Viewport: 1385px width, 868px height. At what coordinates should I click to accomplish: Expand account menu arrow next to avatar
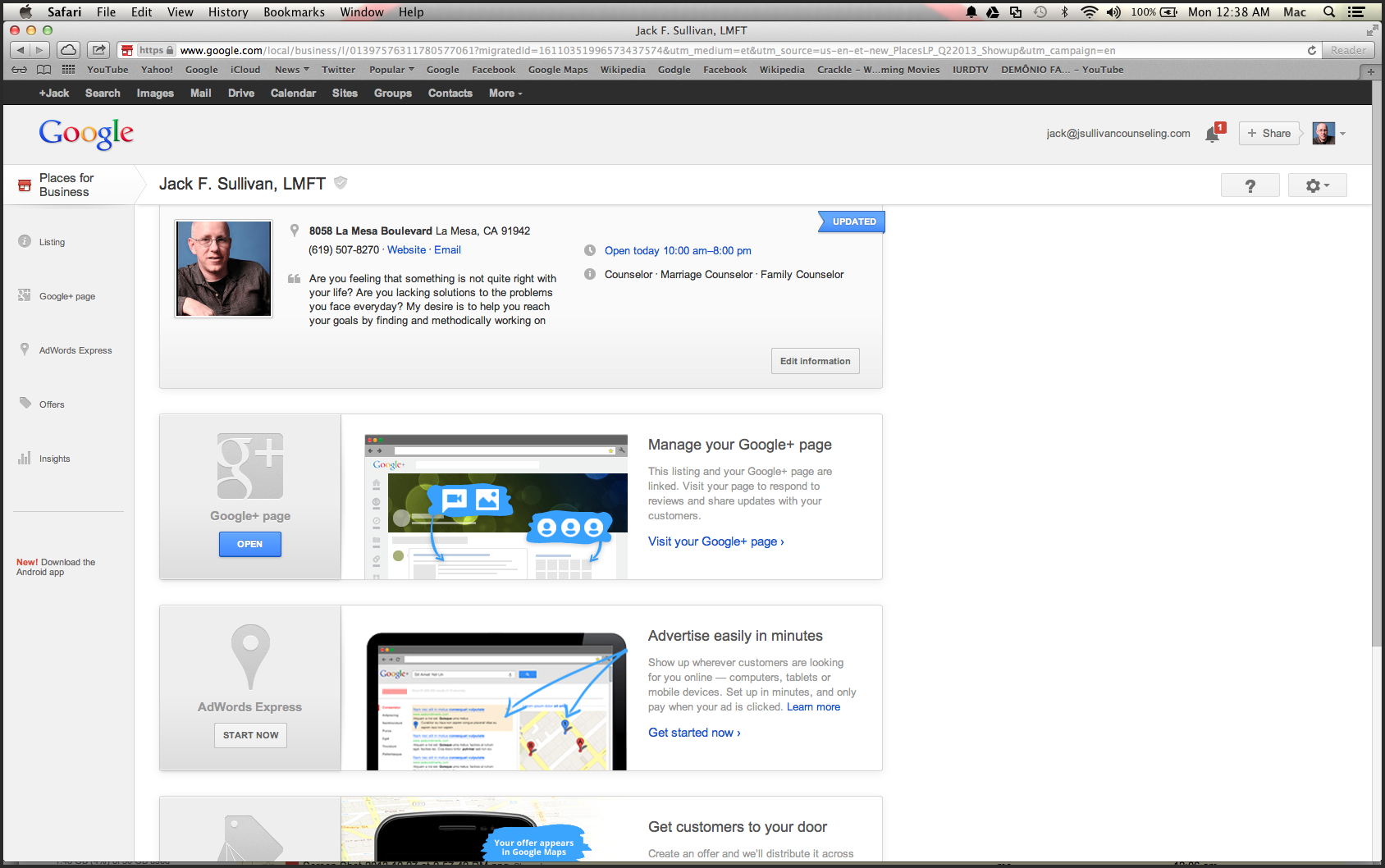click(x=1342, y=134)
